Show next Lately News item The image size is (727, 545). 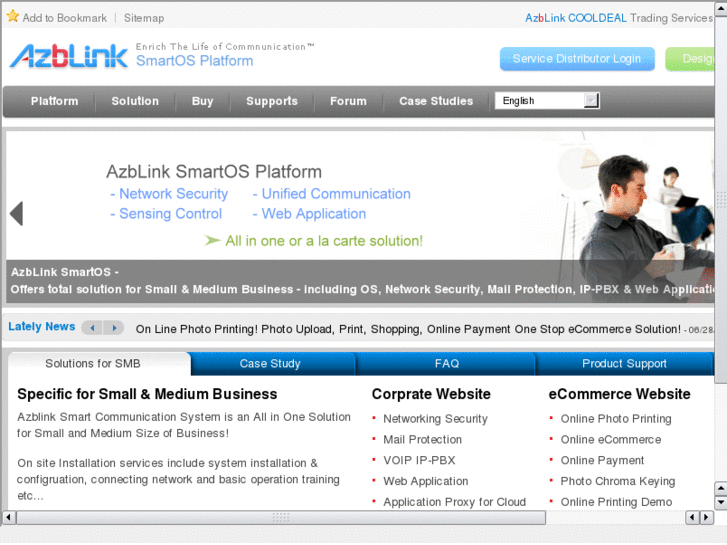[114, 328]
